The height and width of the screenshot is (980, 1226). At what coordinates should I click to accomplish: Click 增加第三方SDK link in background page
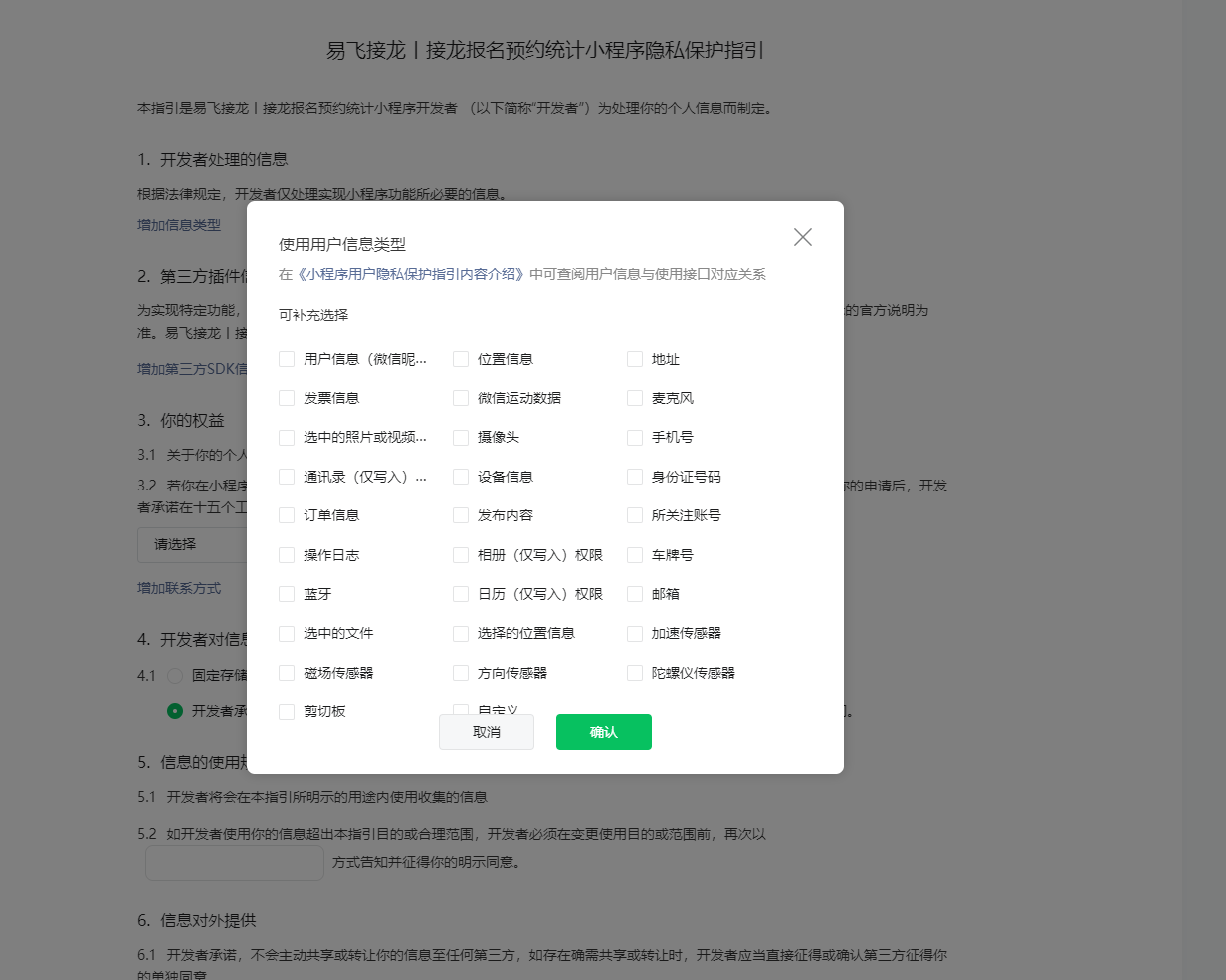pos(192,369)
